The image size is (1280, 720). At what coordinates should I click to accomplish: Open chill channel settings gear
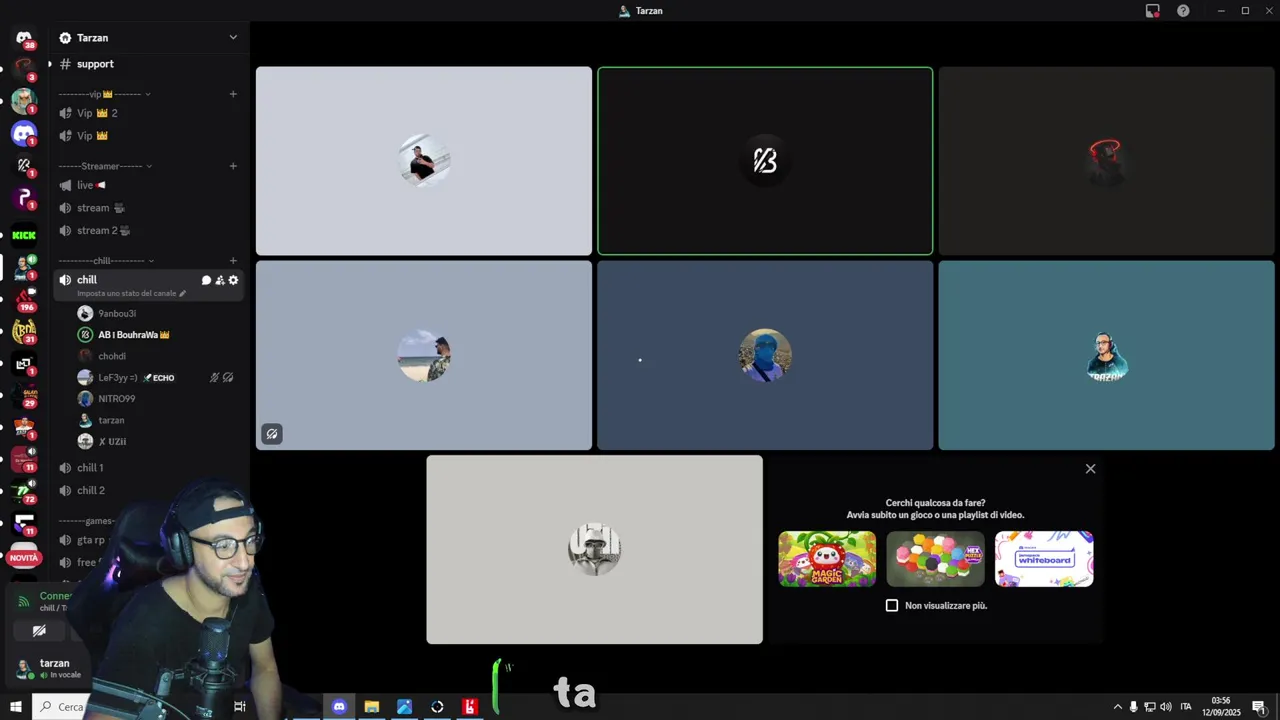click(x=233, y=280)
